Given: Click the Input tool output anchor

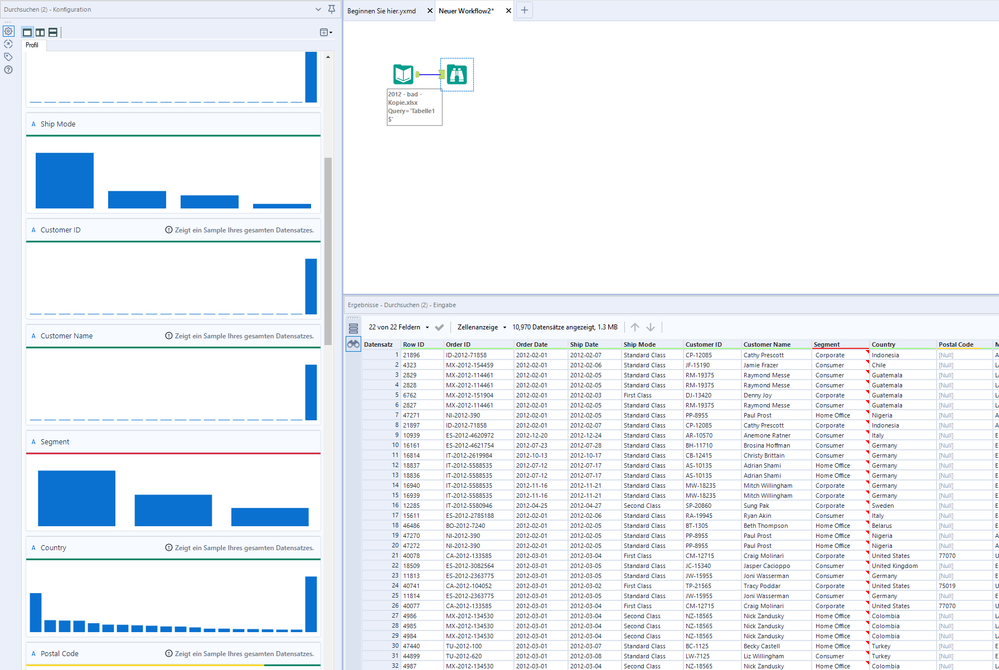Looking at the screenshot, I should 418,75.
